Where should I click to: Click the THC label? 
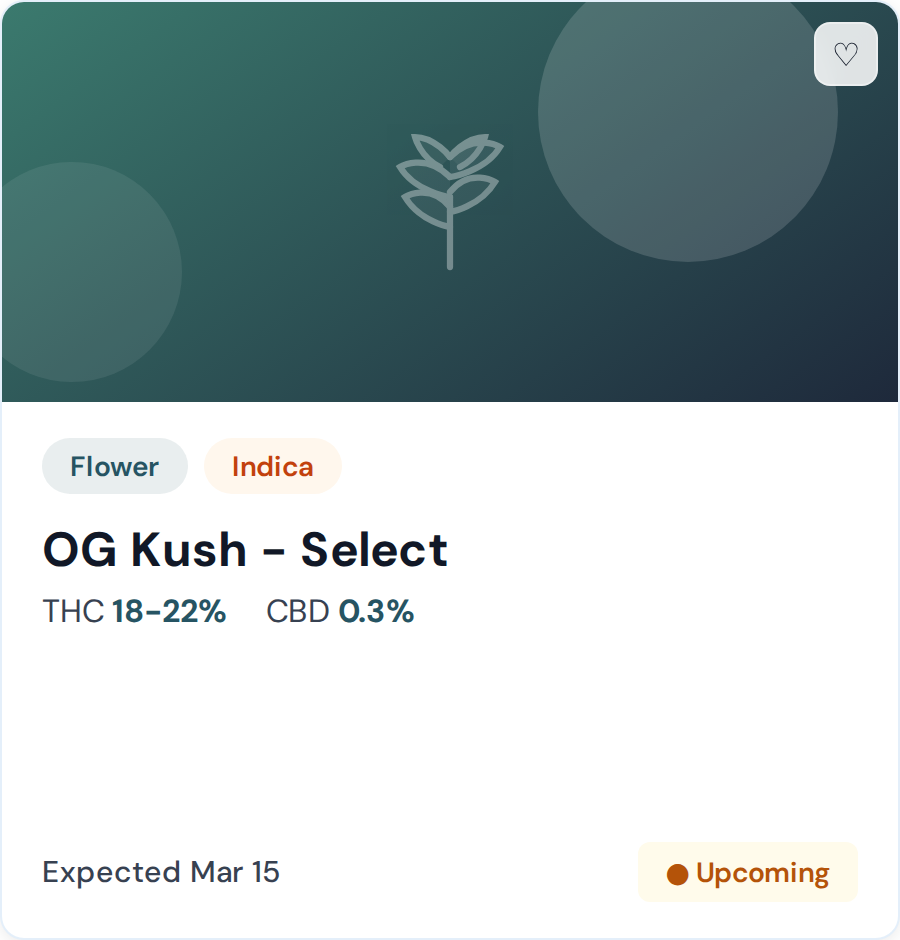click(73, 611)
